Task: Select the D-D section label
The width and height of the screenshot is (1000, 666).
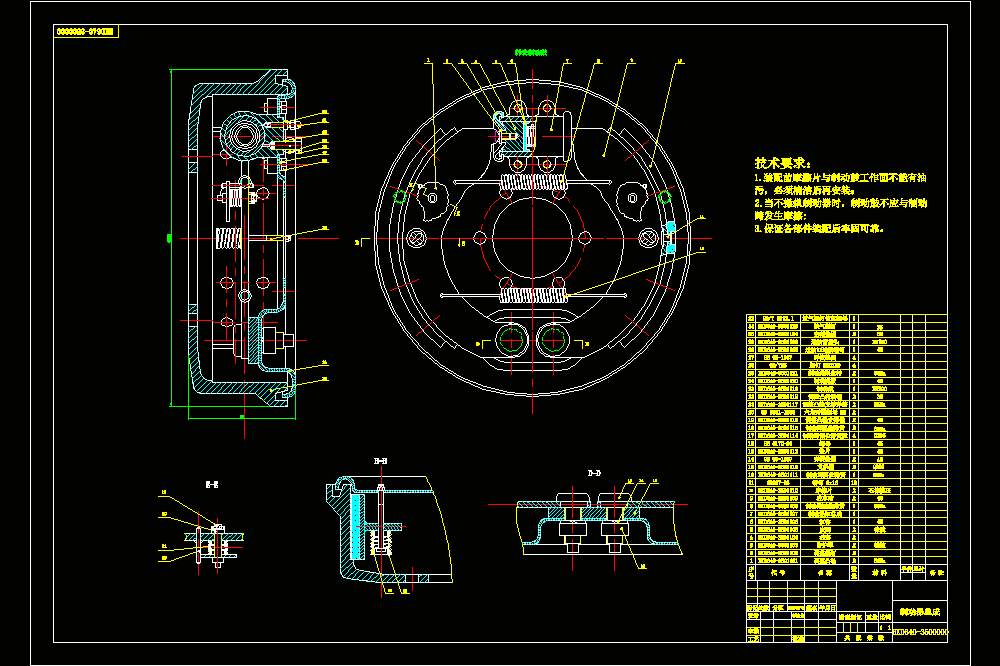Action: (594, 473)
